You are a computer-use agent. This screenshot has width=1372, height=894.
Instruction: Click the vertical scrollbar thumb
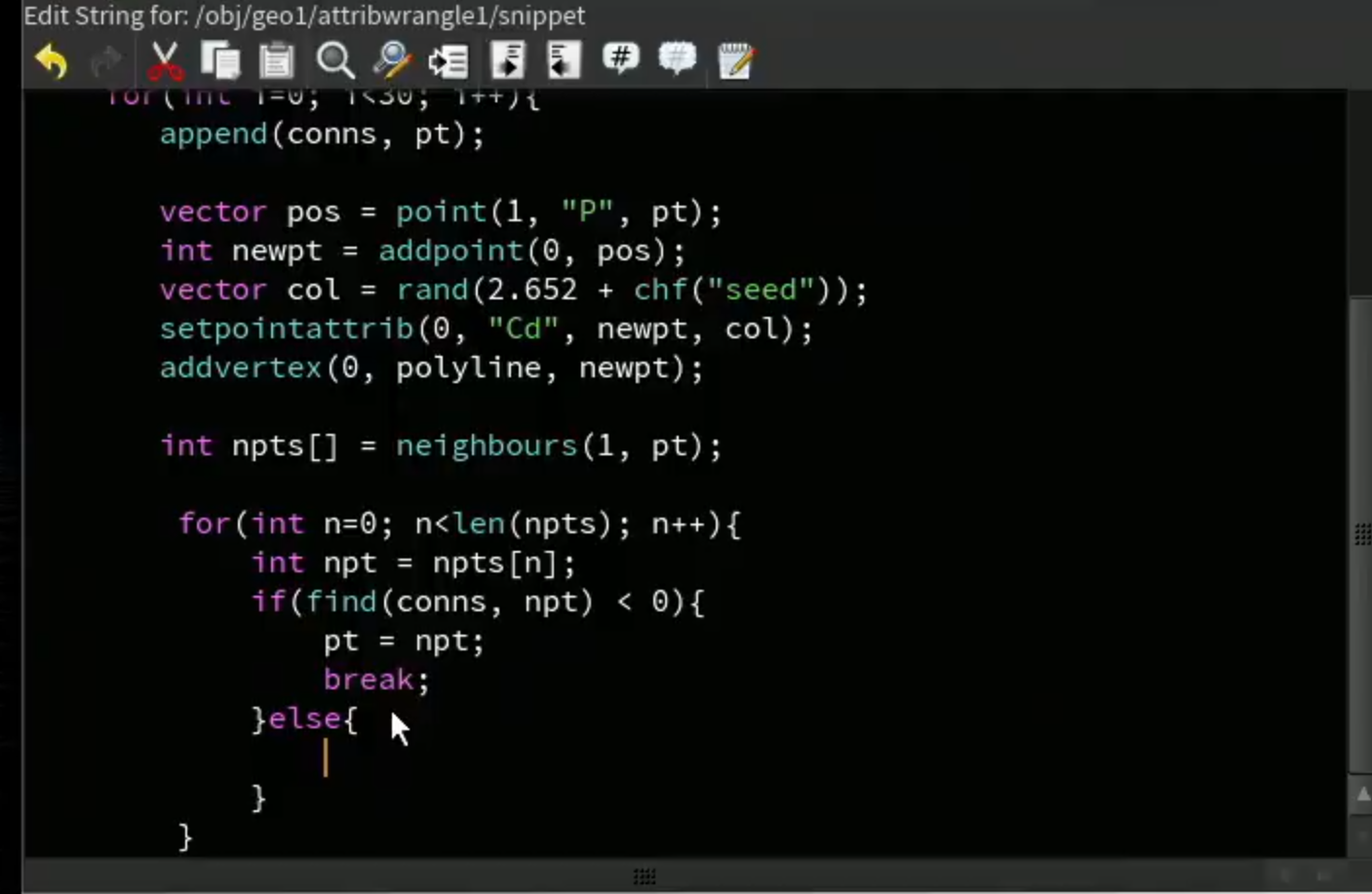pyautogui.click(x=1359, y=534)
